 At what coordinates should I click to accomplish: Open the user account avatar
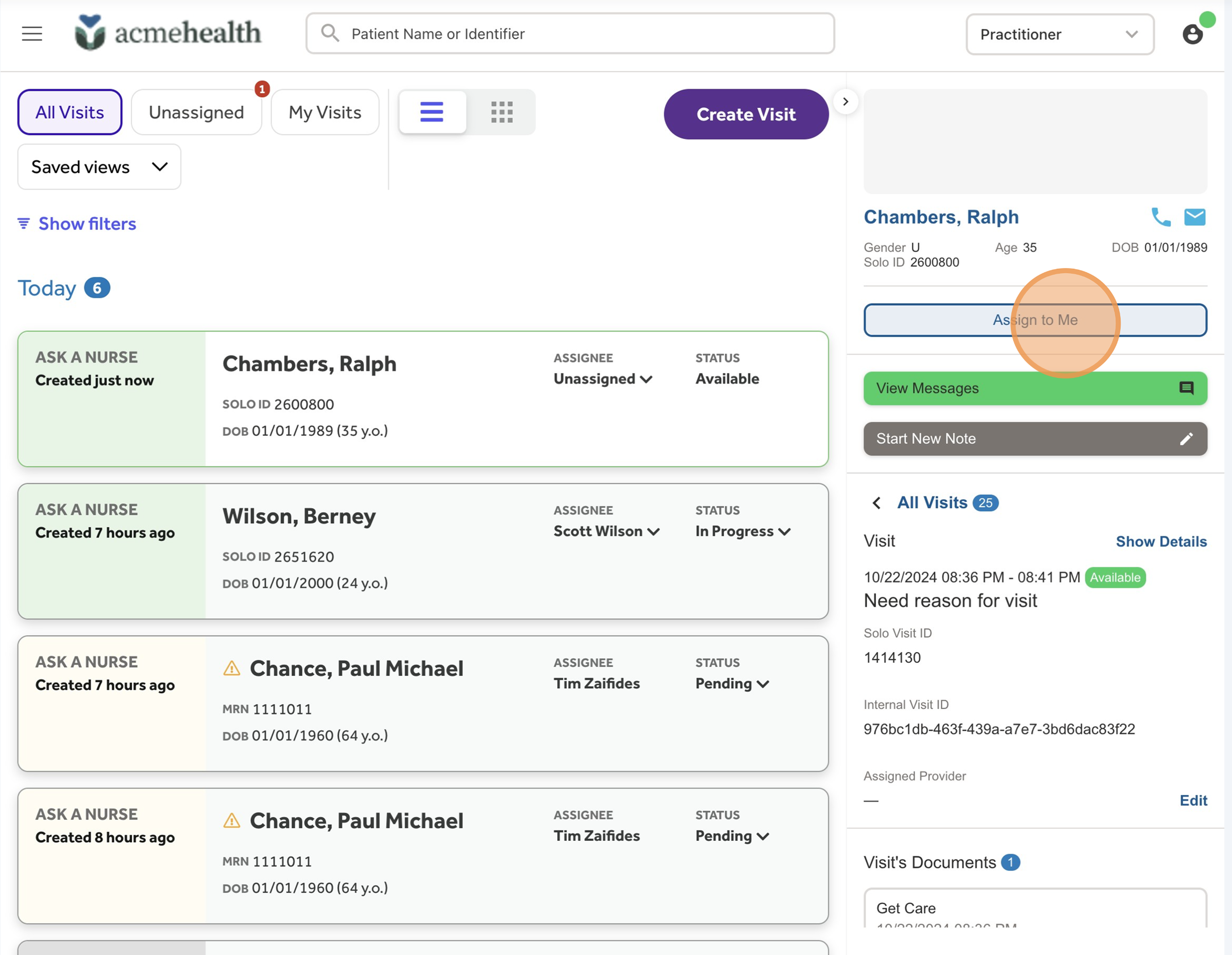[x=1192, y=34]
